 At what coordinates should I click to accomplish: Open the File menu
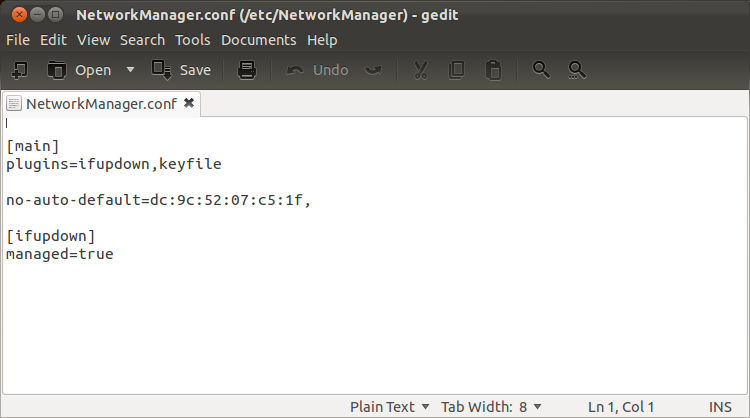[18, 40]
